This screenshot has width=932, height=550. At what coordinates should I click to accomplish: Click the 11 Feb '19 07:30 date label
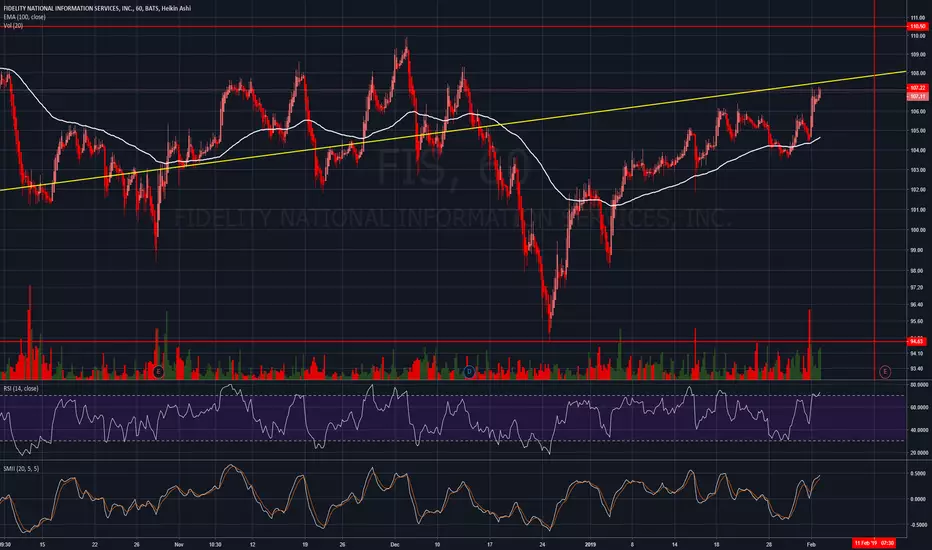pyautogui.click(x=874, y=543)
